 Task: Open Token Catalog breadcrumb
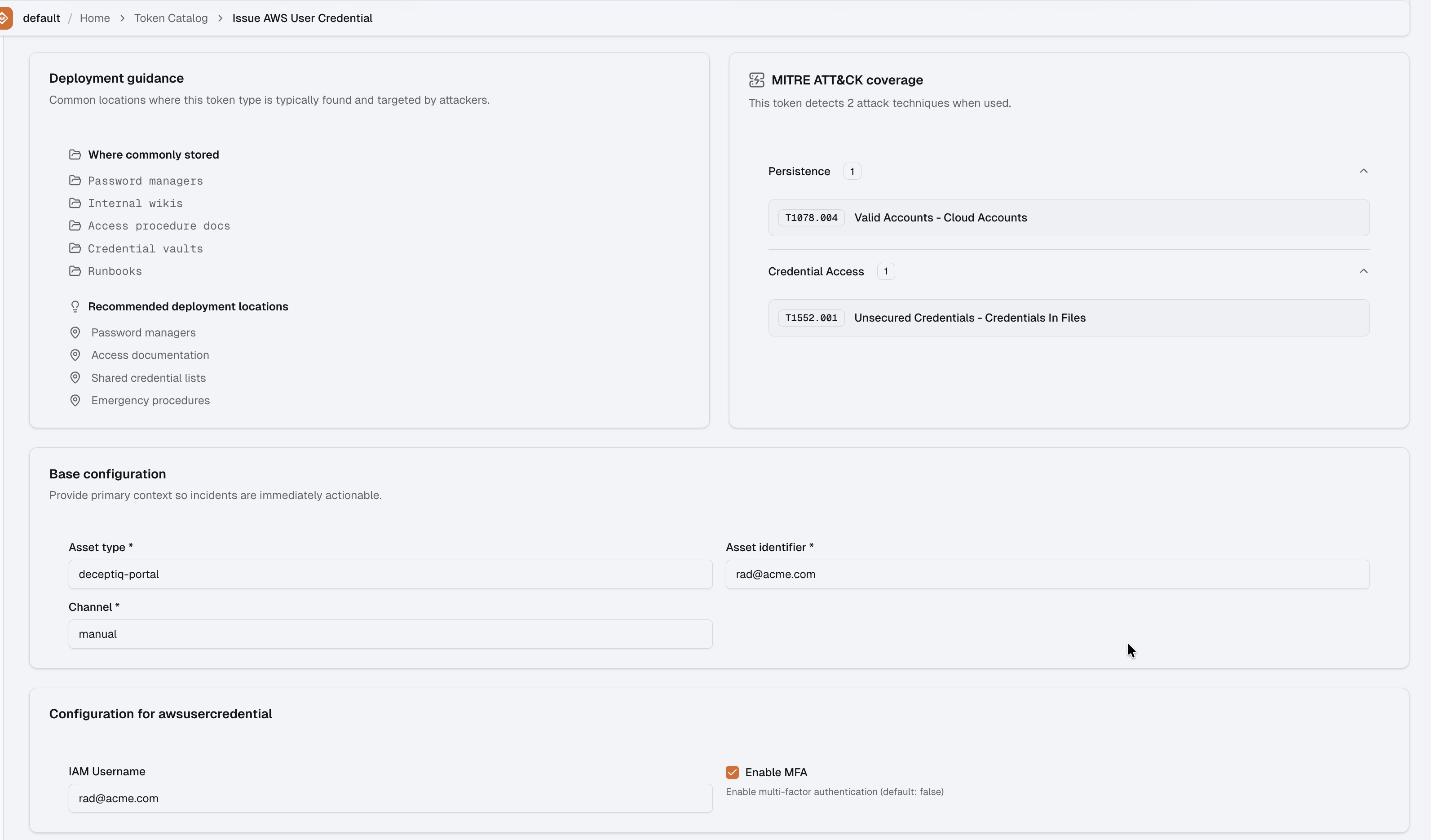pos(171,18)
